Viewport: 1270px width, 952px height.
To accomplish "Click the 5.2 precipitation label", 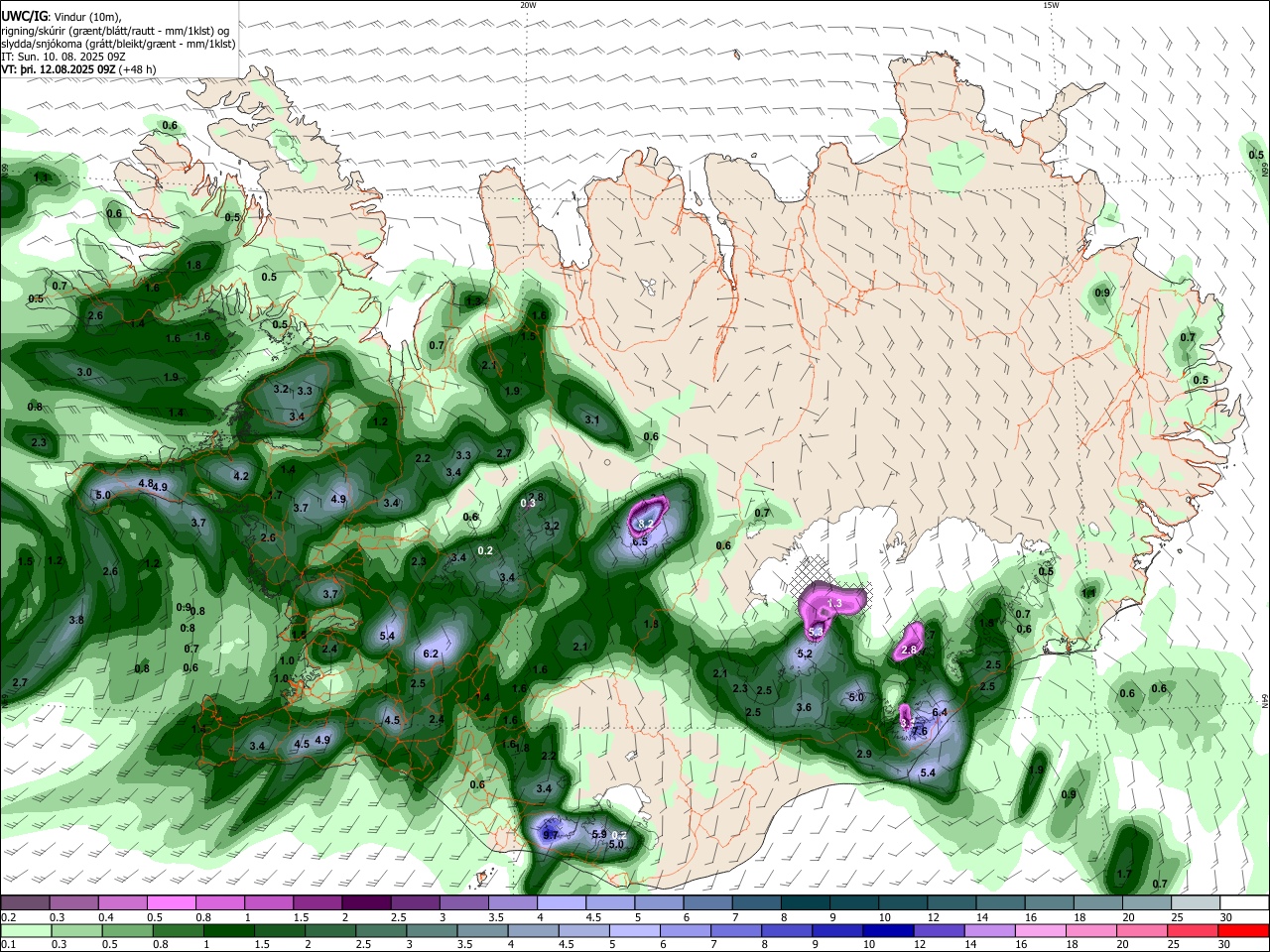I will (x=805, y=654).
